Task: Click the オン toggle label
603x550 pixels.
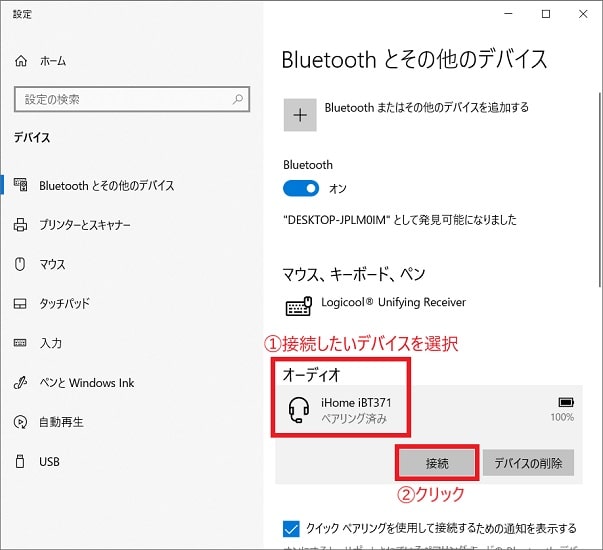Action: [338, 188]
